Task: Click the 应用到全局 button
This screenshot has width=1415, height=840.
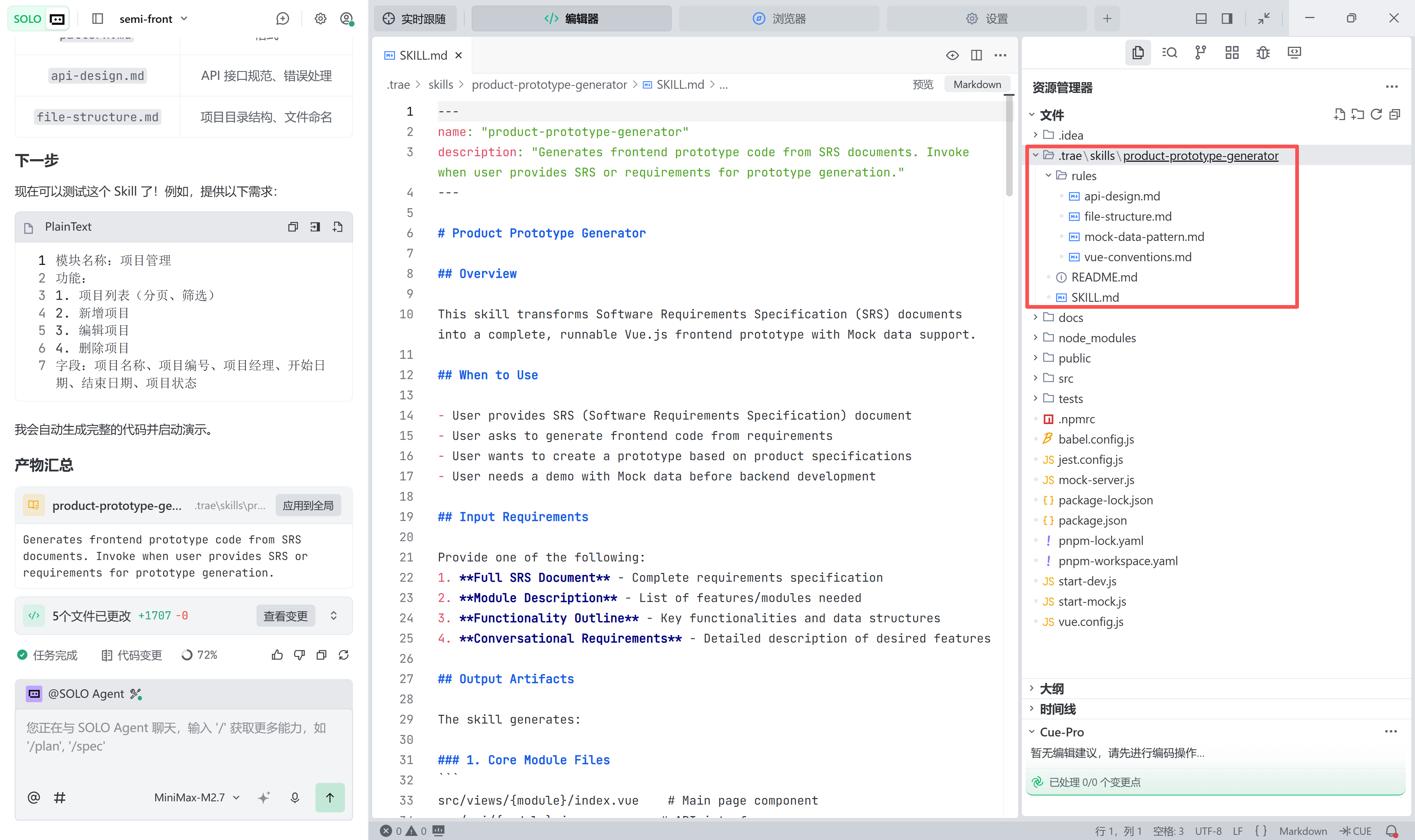Action: point(308,505)
